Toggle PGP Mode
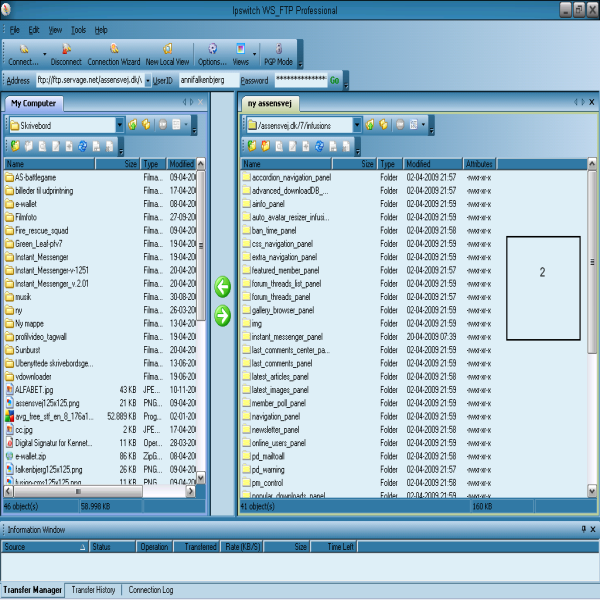600x600 pixels. coord(278,54)
